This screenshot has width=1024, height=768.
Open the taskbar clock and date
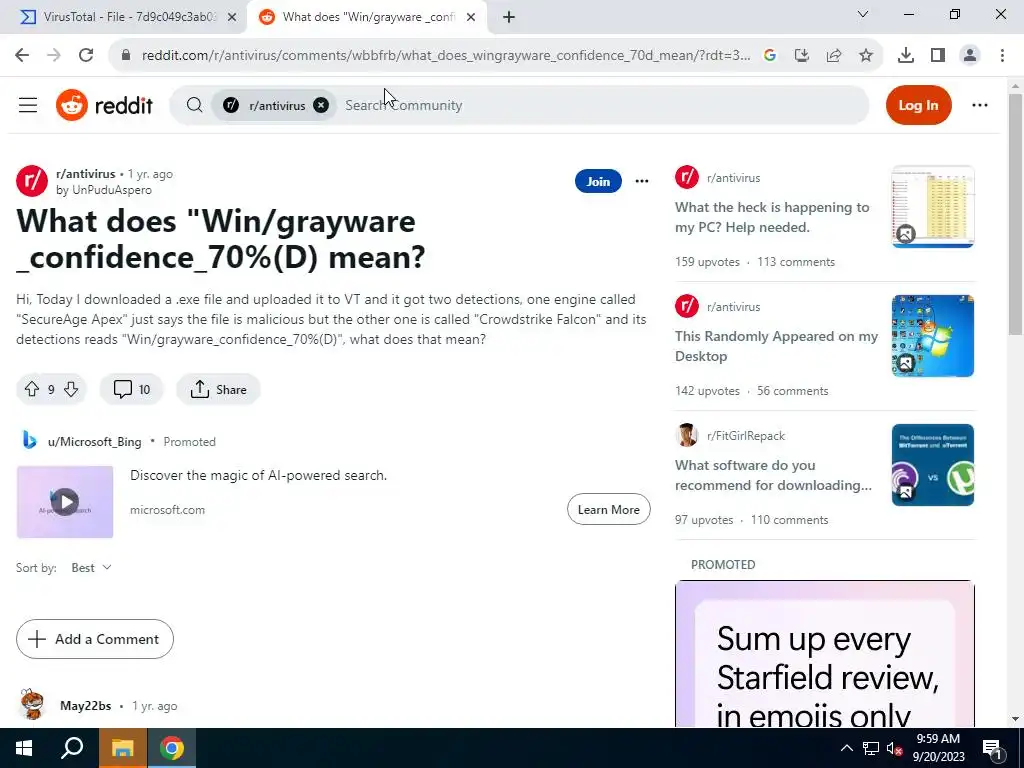click(x=938, y=748)
